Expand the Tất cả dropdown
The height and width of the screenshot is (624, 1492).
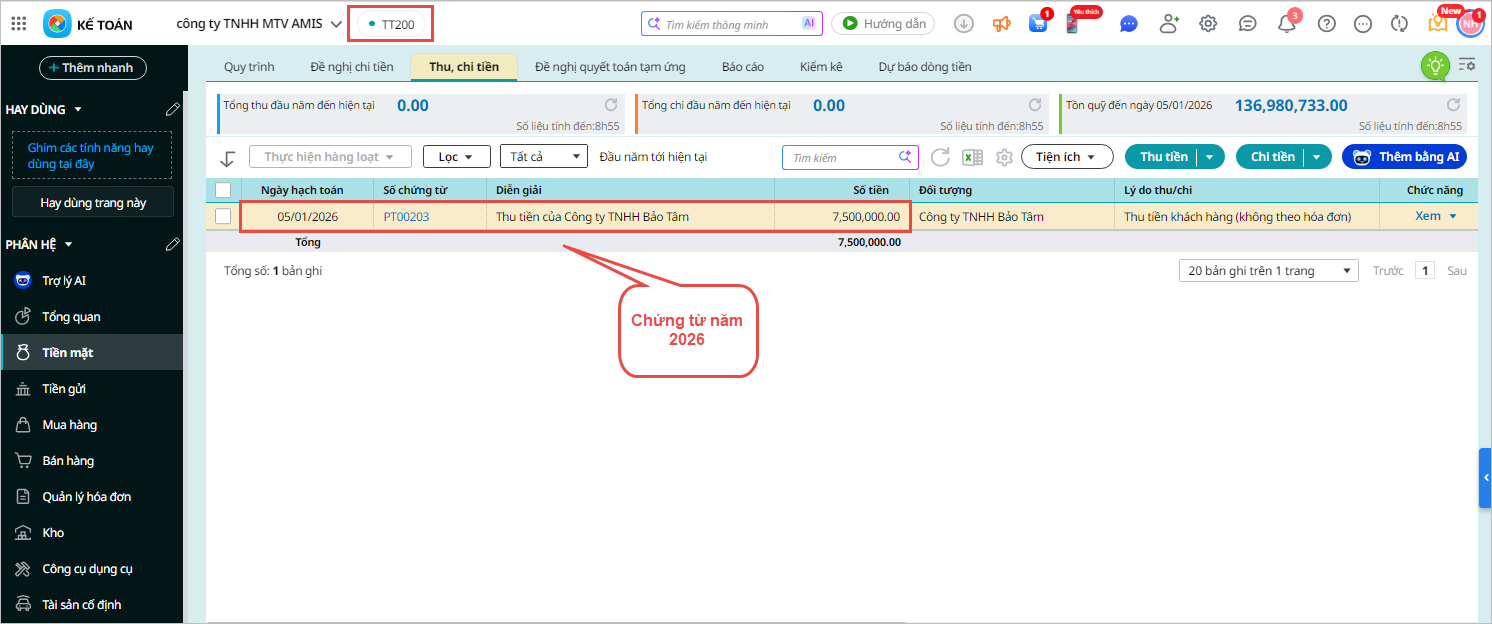pos(543,157)
